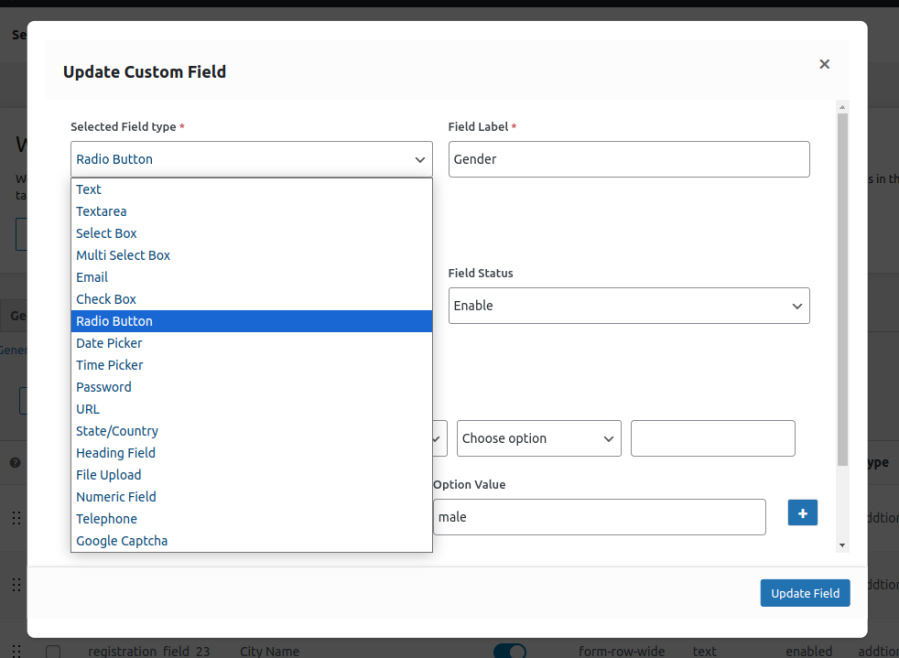Choose the State/Country field type

coord(117,431)
